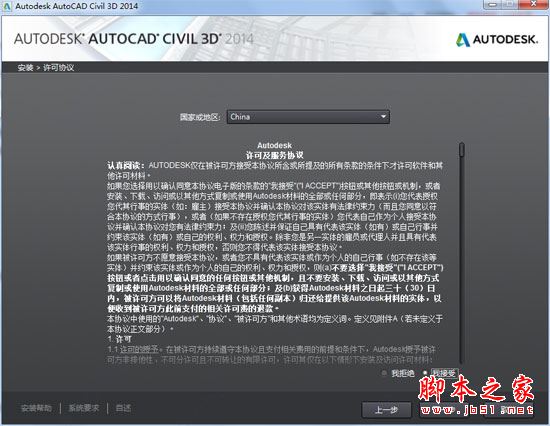Open the 系统要求 link

pyautogui.click(x=83, y=408)
